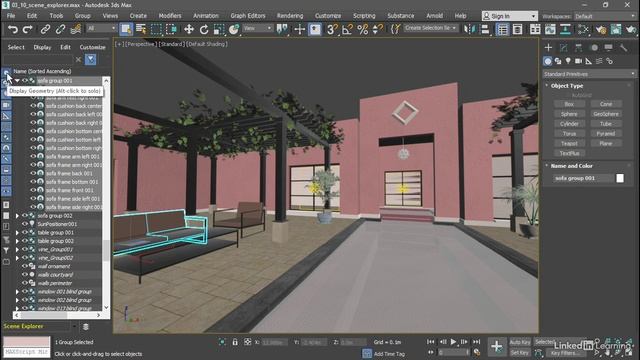Click the Mirror tool icon
The height and width of the screenshot is (360, 640).
[x=470, y=29]
